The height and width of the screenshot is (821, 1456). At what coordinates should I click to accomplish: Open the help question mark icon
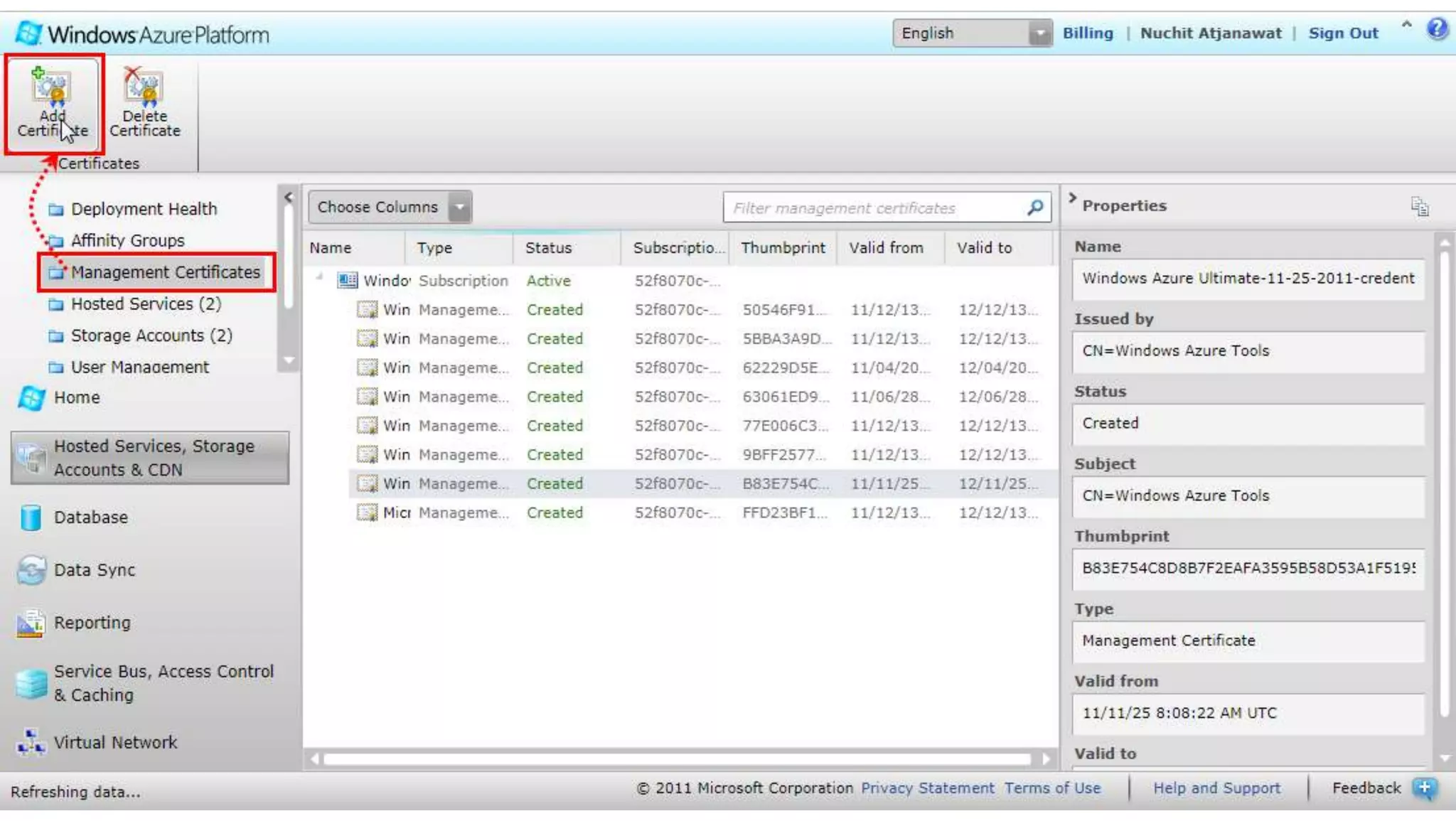click(1437, 29)
